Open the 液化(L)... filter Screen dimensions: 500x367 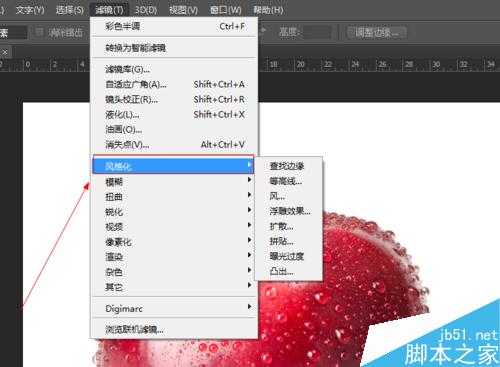click(174, 115)
